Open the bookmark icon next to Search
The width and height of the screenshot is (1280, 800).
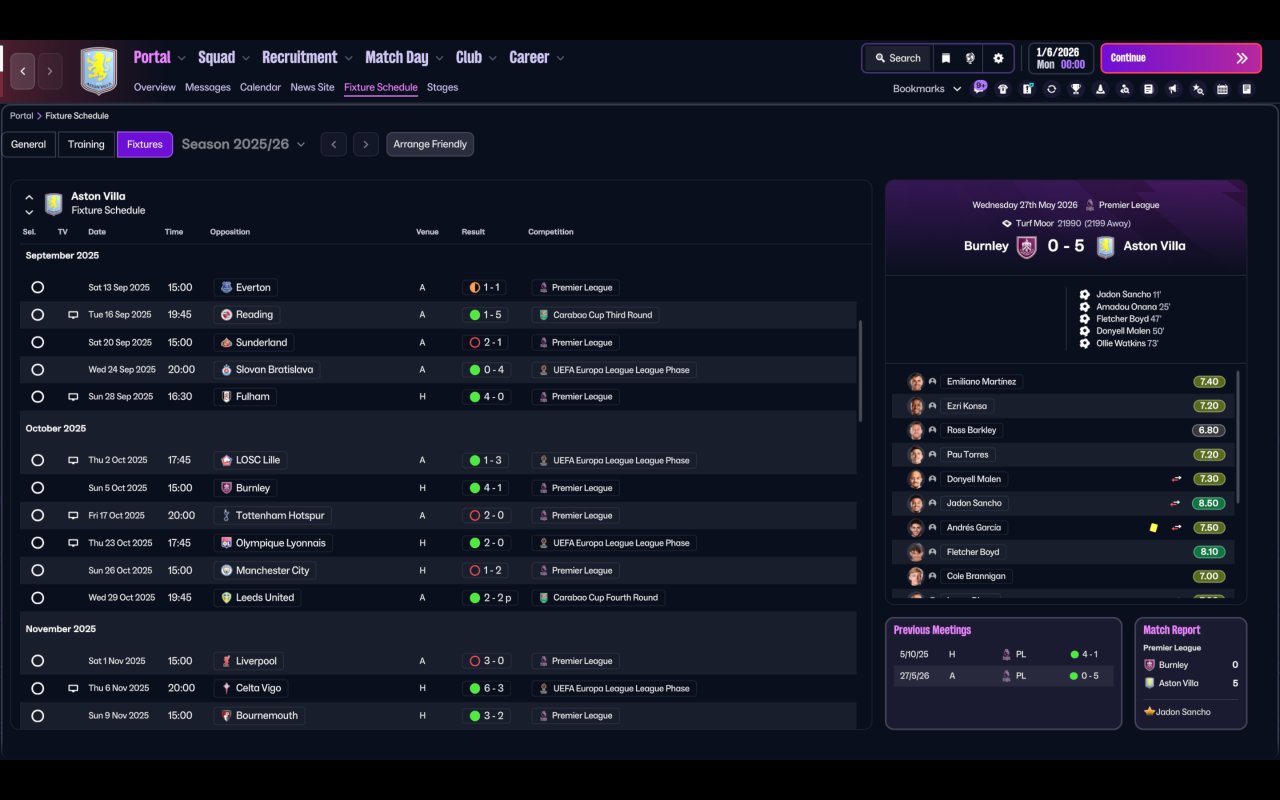pyautogui.click(x=945, y=58)
